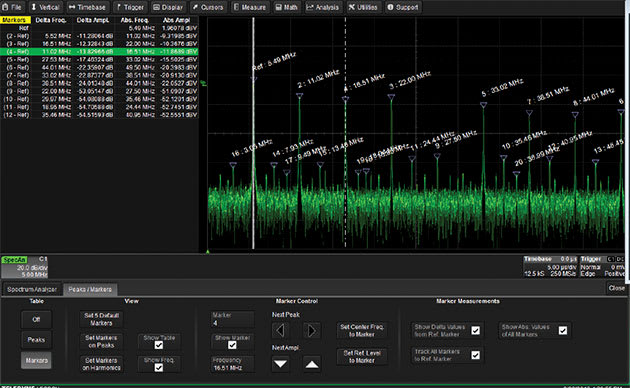The image size is (630, 388).
Task: Click Next Ampl up arrow
Action: [x=312, y=364]
